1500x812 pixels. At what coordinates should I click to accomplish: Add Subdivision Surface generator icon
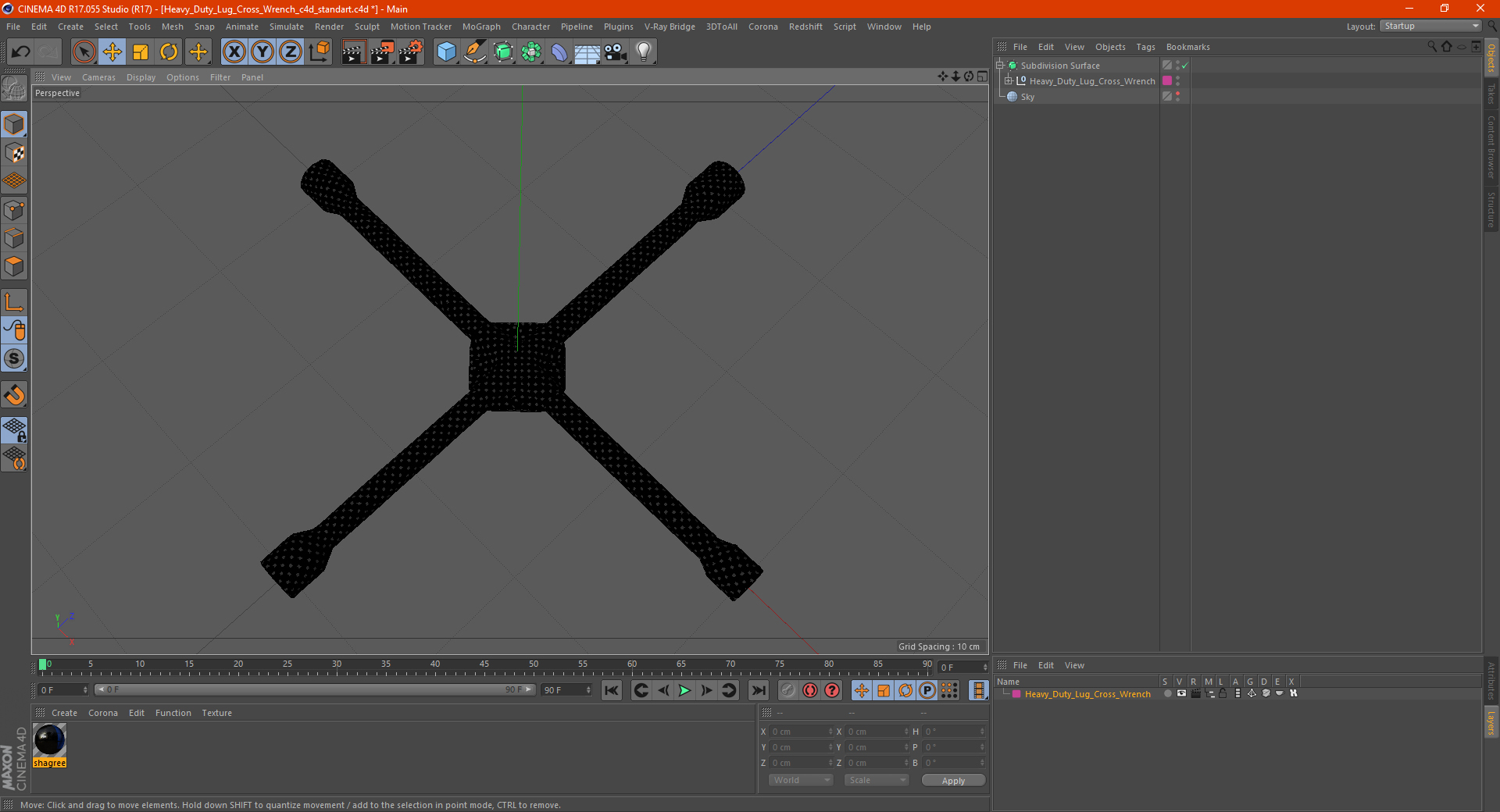[503, 52]
